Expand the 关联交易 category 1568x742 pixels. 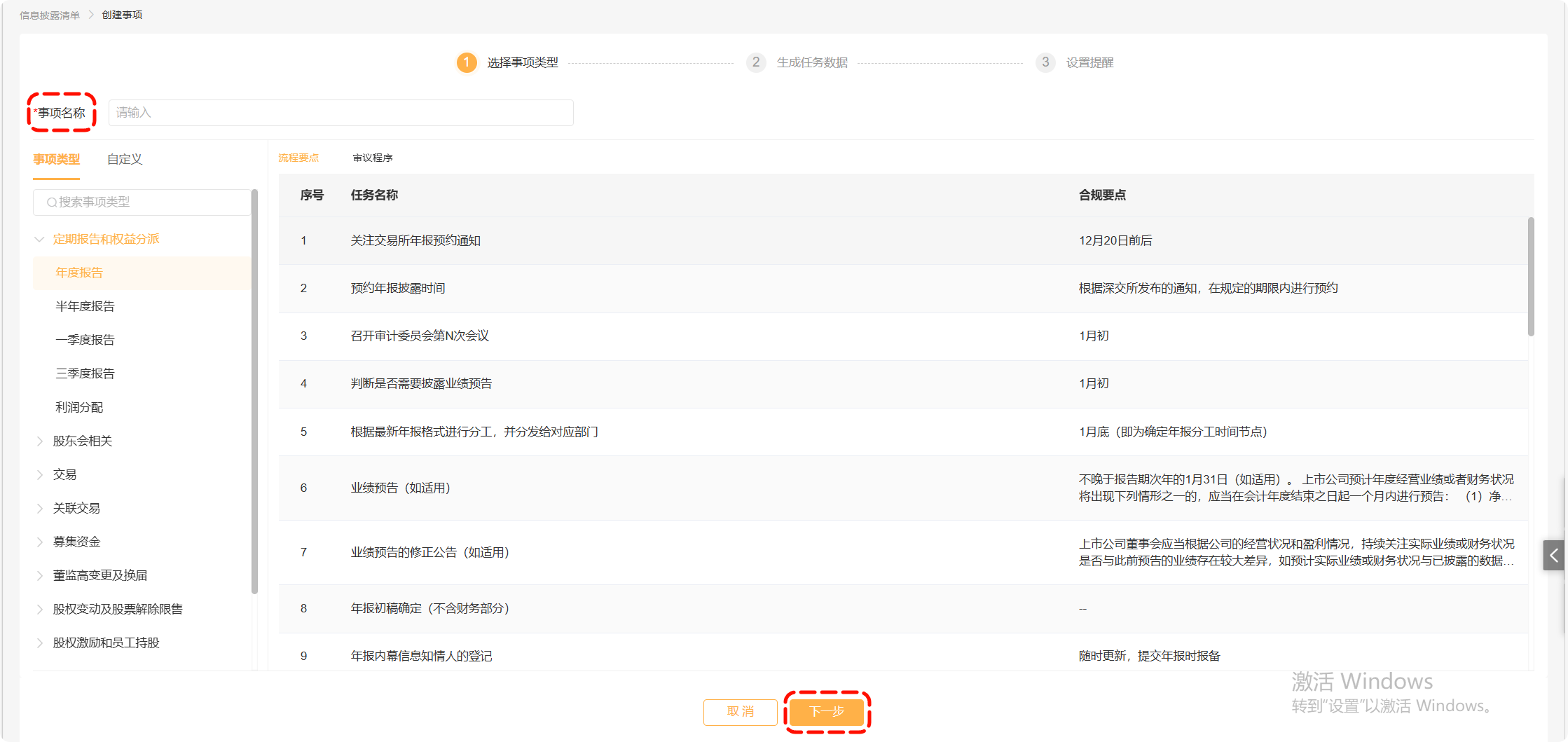tap(40, 509)
